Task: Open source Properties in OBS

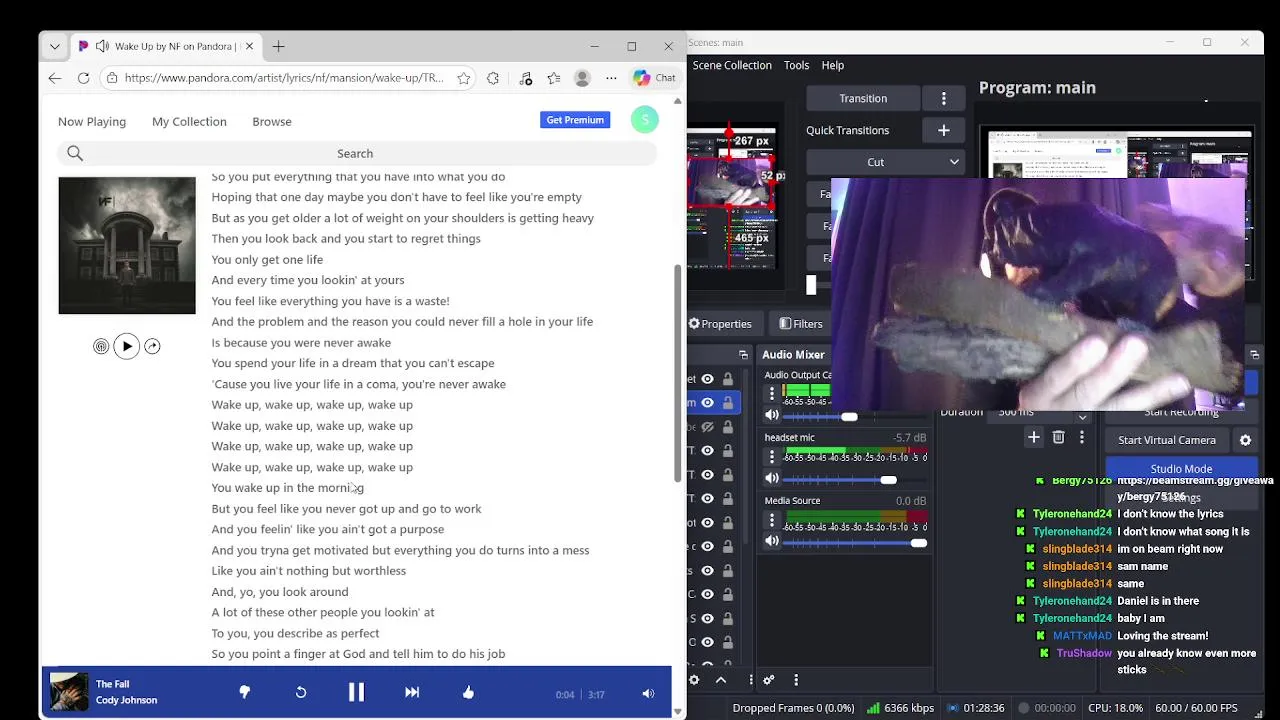Action: (x=719, y=324)
